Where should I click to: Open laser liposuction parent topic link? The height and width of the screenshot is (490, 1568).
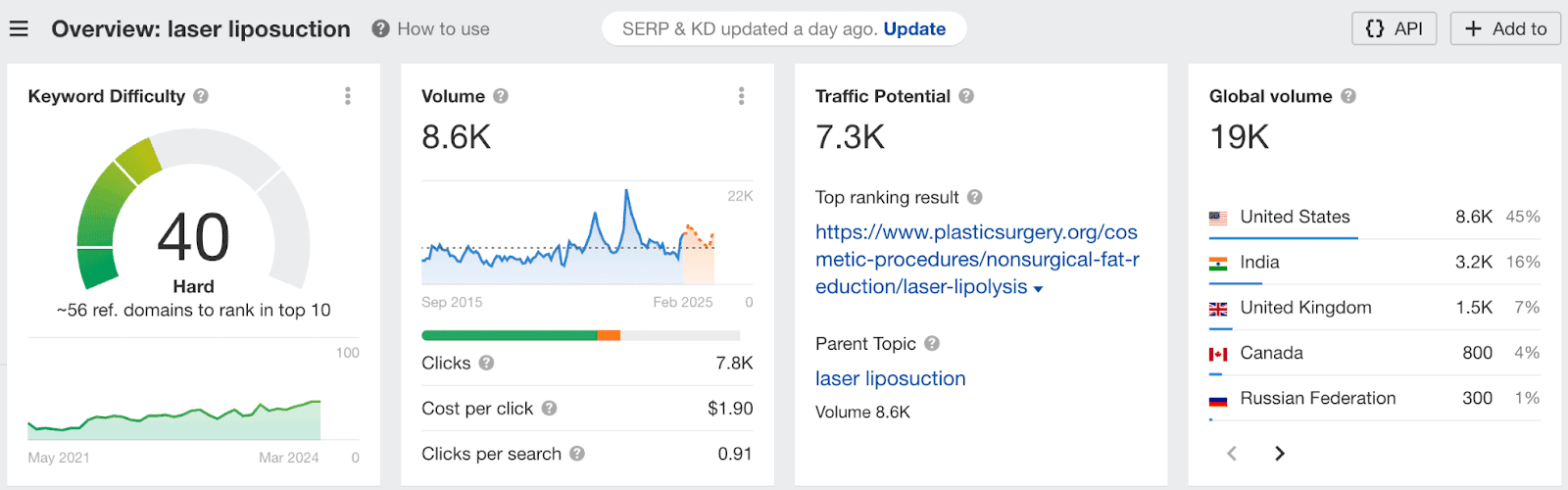891,378
